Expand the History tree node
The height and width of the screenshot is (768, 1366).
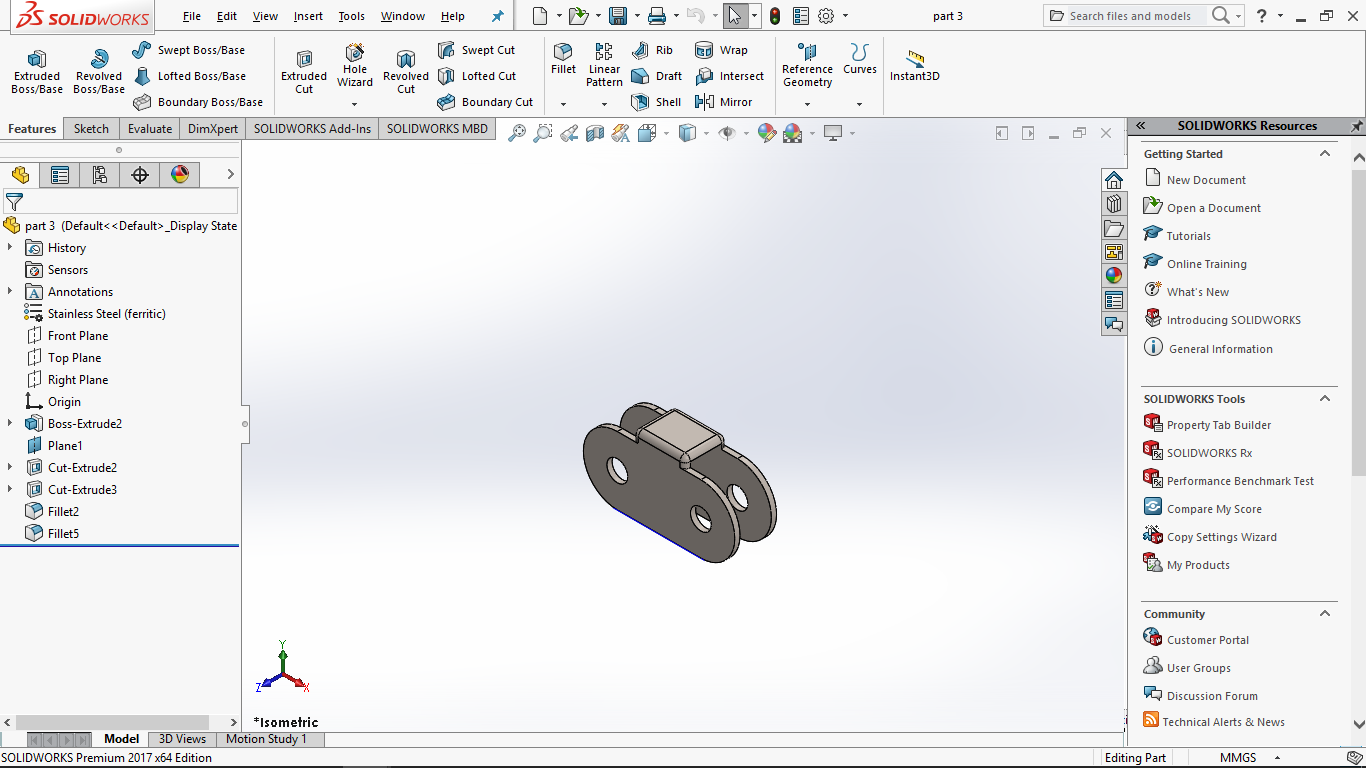tap(10, 248)
